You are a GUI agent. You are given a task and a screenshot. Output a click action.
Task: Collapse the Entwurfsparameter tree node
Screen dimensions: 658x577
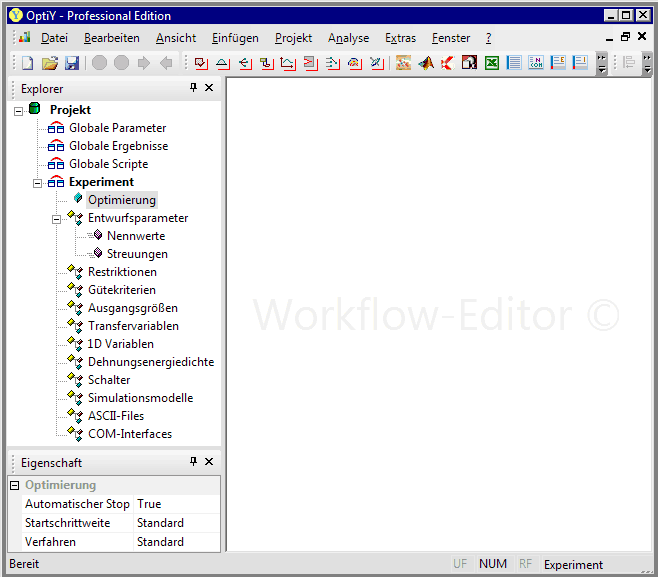click(57, 218)
